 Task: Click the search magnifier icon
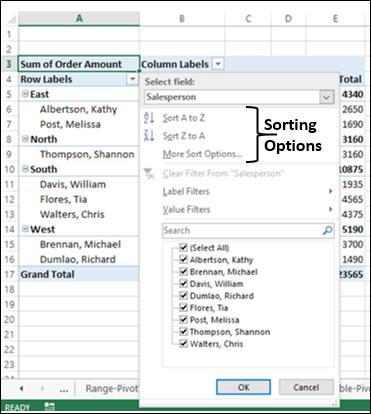click(328, 230)
